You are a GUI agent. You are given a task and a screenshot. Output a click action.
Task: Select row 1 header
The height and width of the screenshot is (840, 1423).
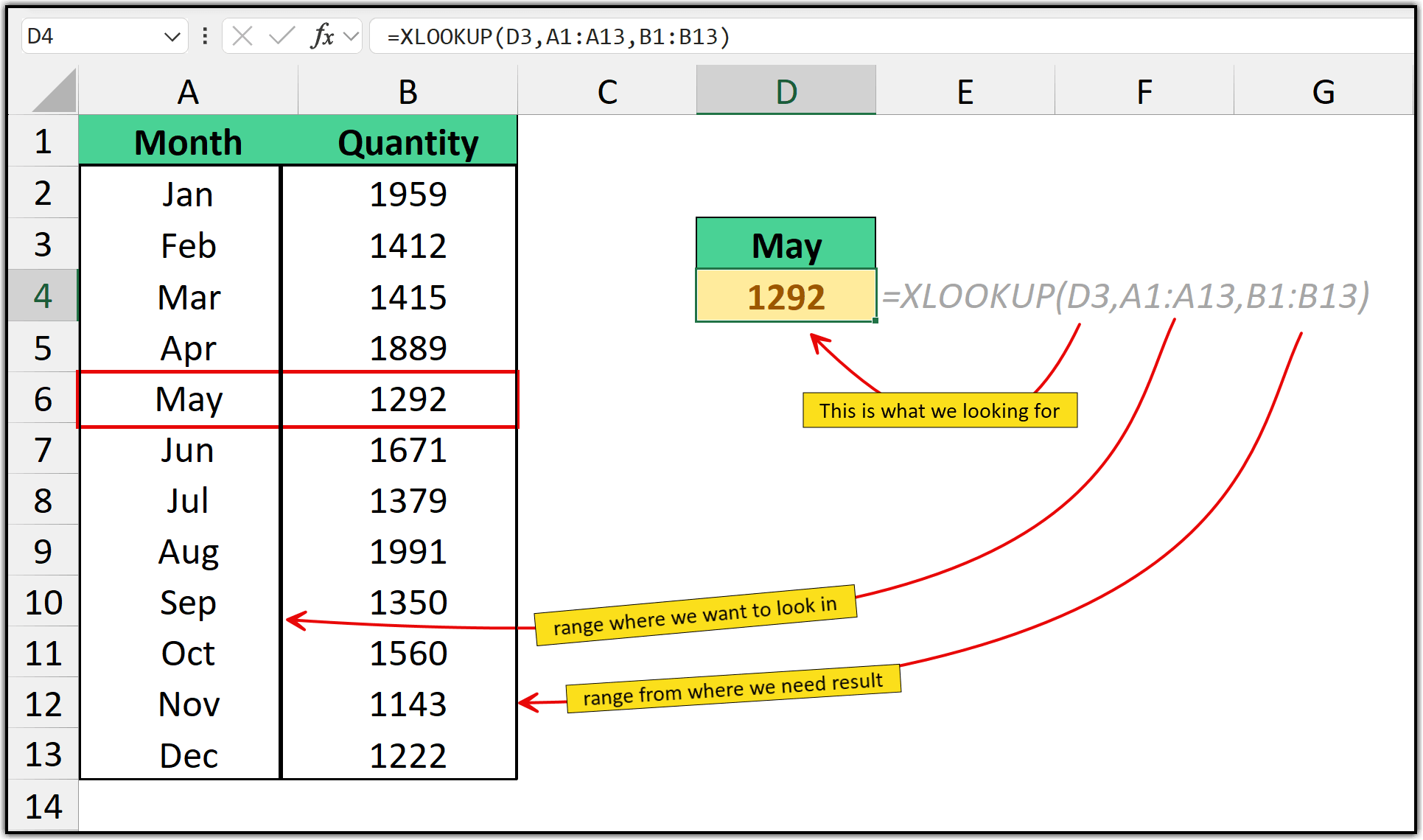(x=43, y=141)
